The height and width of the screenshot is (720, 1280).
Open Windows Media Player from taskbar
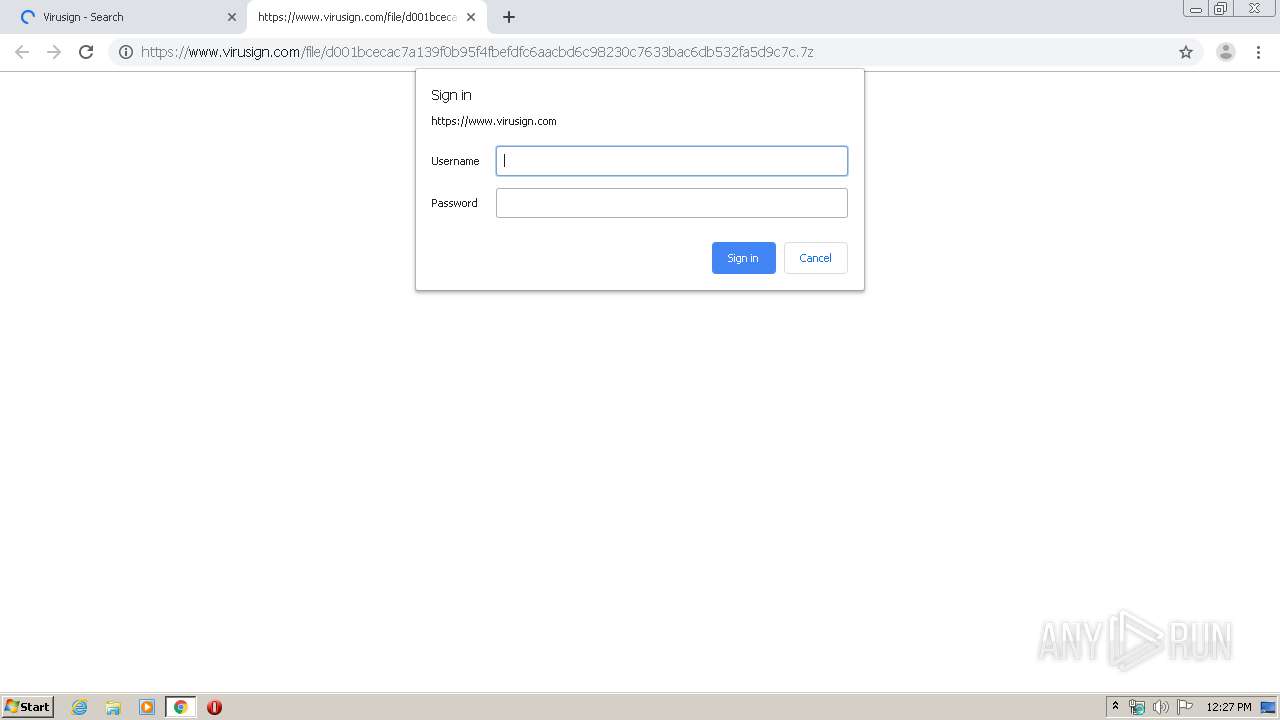(x=147, y=707)
